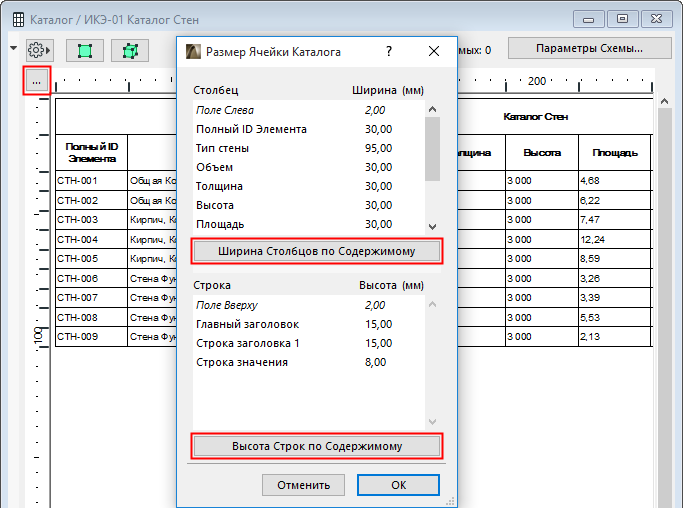The width and height of the screenshot is (683, 508).
Task: Expand the small arrow left of the gear
Action: point(14,48)
